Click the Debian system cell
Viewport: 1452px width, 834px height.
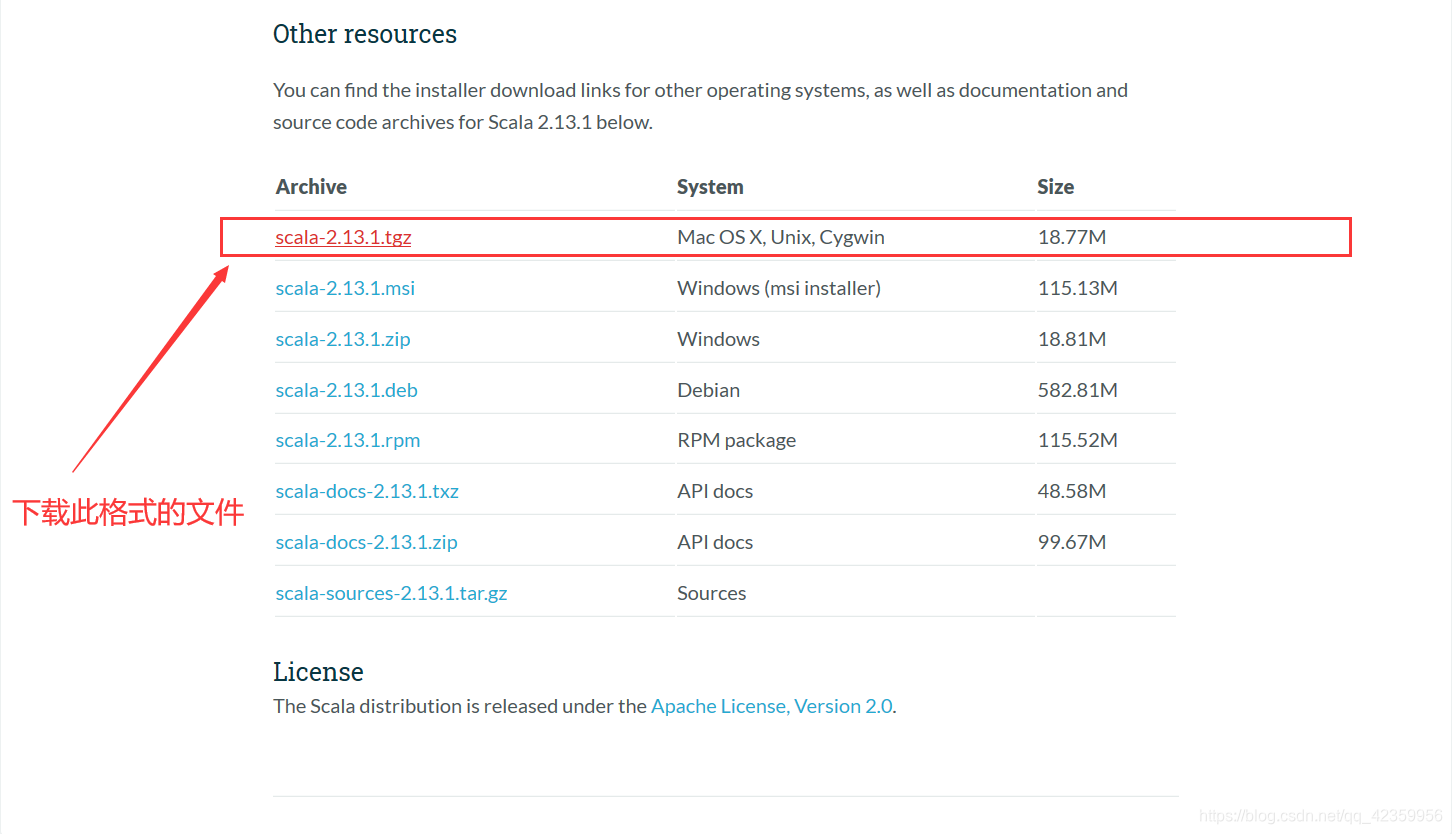[x=709, y=390]
